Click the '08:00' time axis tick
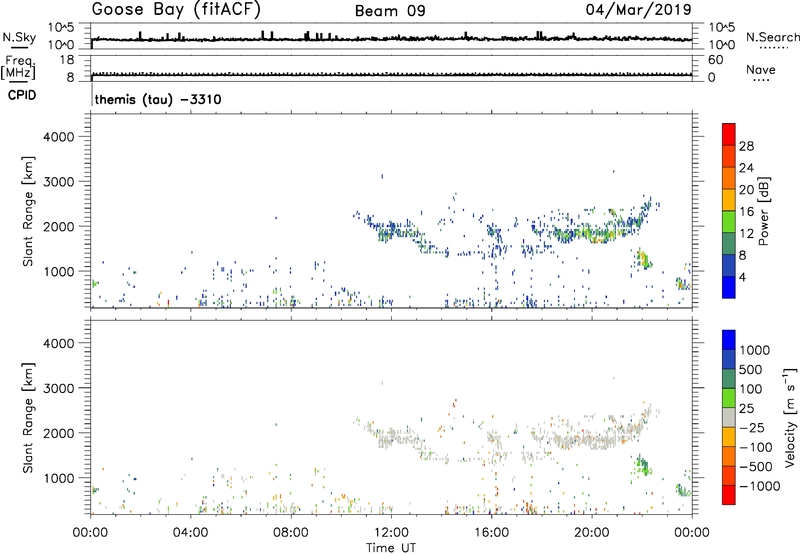 click(x=291, y=533)
